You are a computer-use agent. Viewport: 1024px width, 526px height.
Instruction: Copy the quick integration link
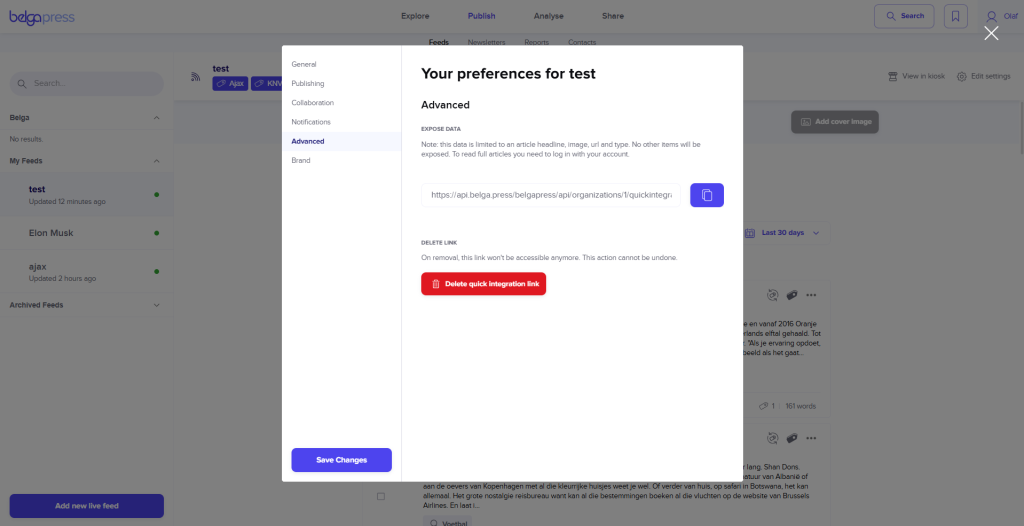(x=706, y=195)
